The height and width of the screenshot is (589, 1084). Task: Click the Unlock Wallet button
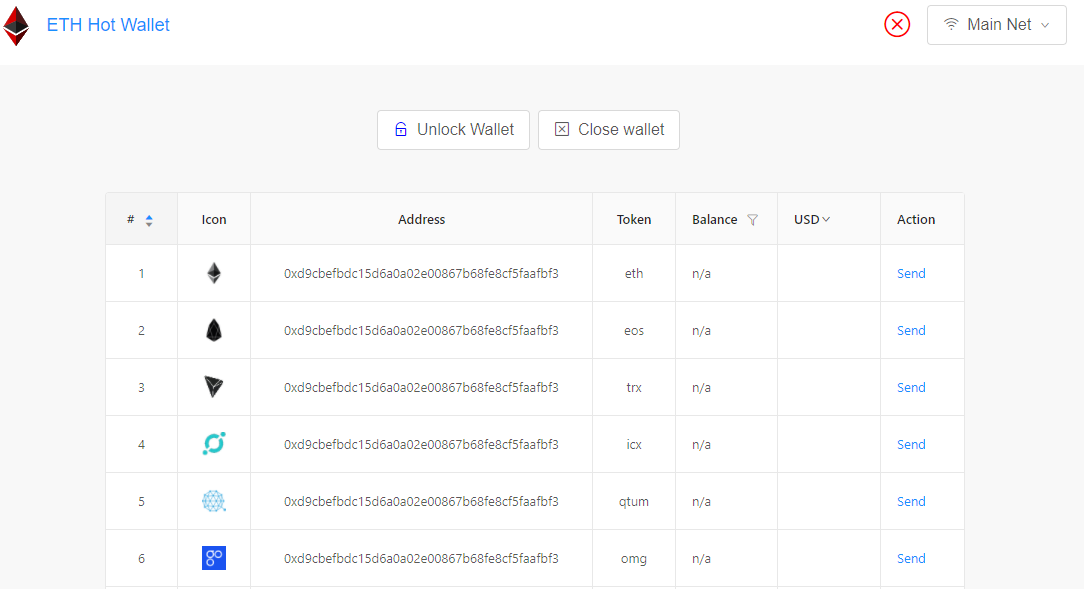click(x=453, y=130)
